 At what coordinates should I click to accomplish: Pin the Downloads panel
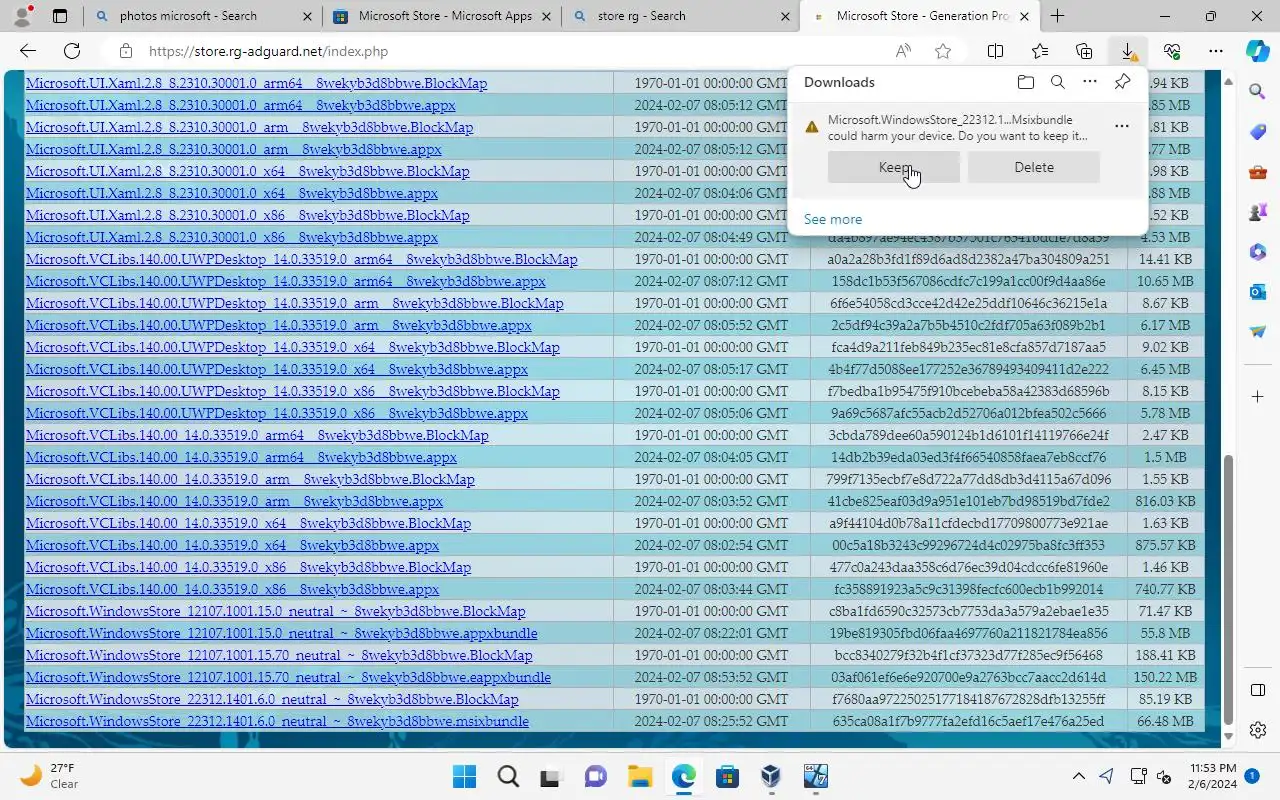(1122, 82)
